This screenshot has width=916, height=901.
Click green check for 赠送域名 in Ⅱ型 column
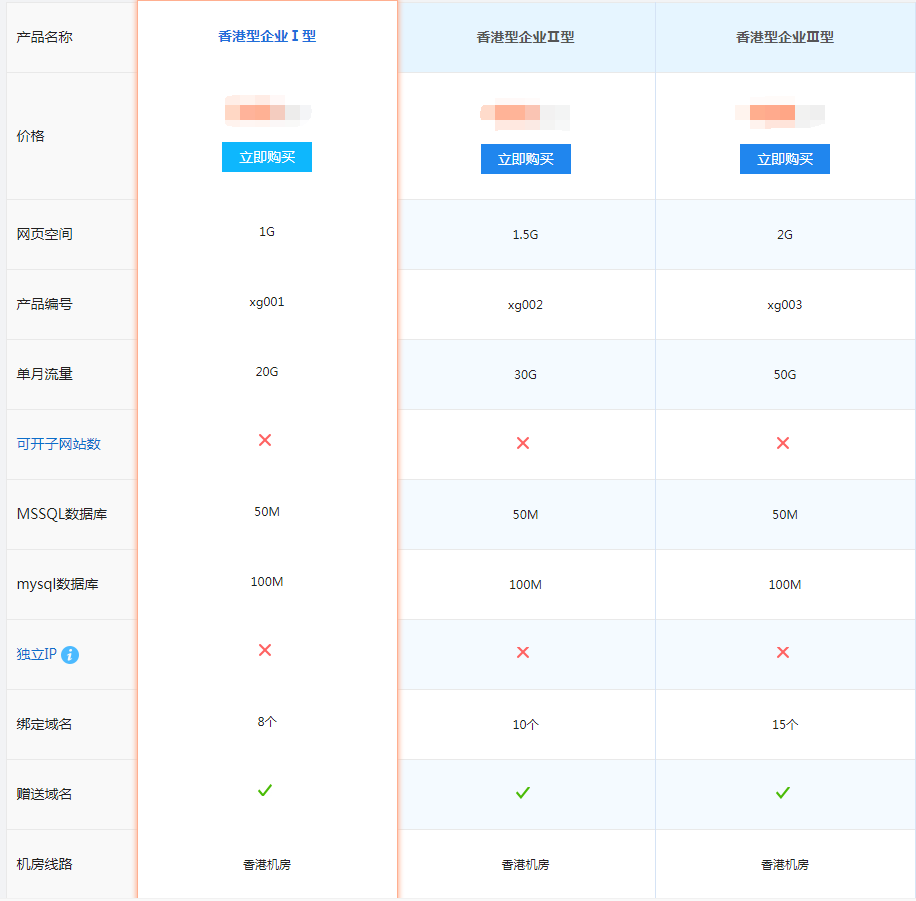(523, 793)
